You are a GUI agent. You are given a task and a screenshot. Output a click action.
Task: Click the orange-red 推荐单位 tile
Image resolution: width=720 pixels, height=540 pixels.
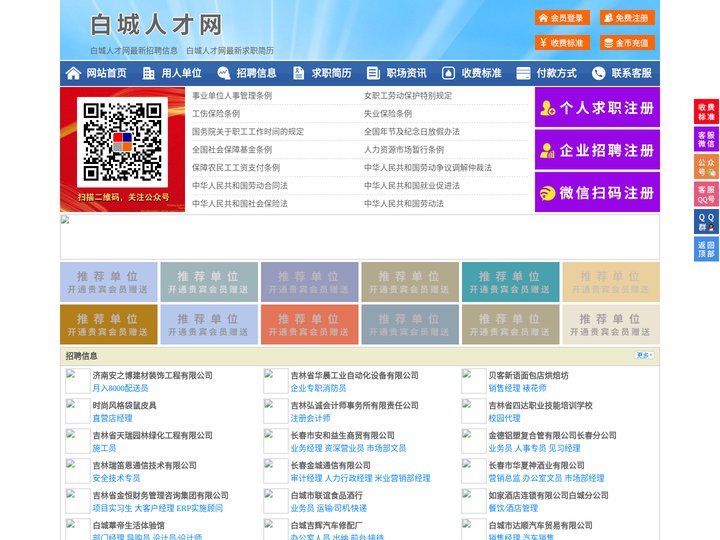click(309, 324)
